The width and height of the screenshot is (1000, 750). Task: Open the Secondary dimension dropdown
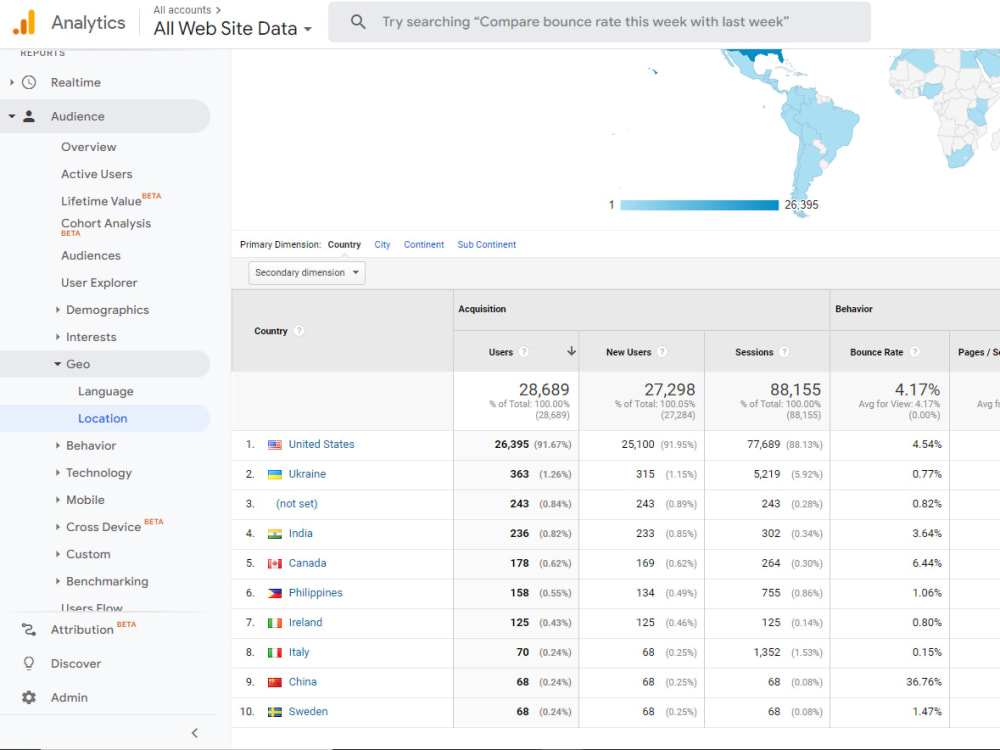307,273
